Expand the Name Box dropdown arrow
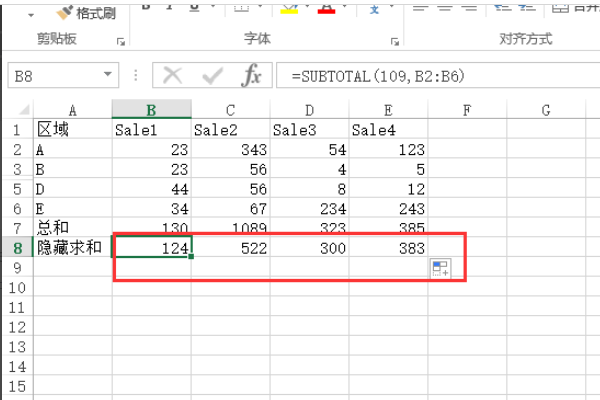 point(108,76)
